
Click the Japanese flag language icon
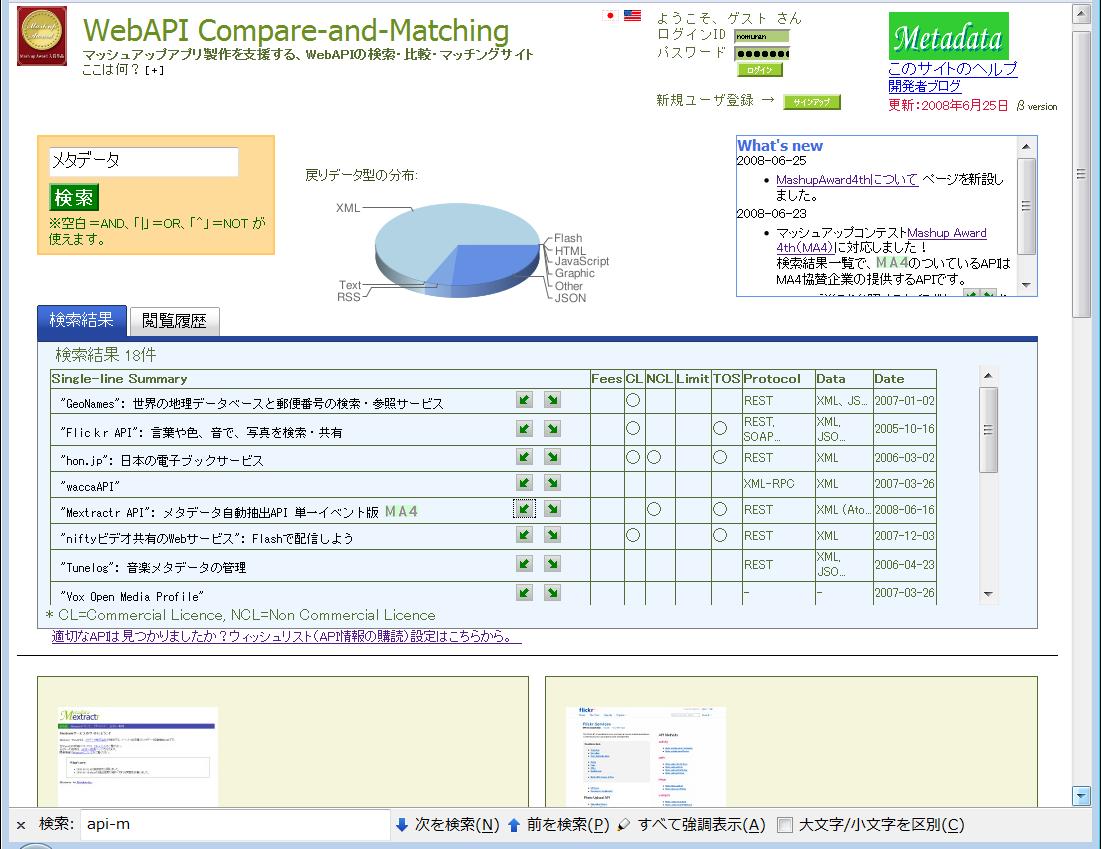[610, 16]
